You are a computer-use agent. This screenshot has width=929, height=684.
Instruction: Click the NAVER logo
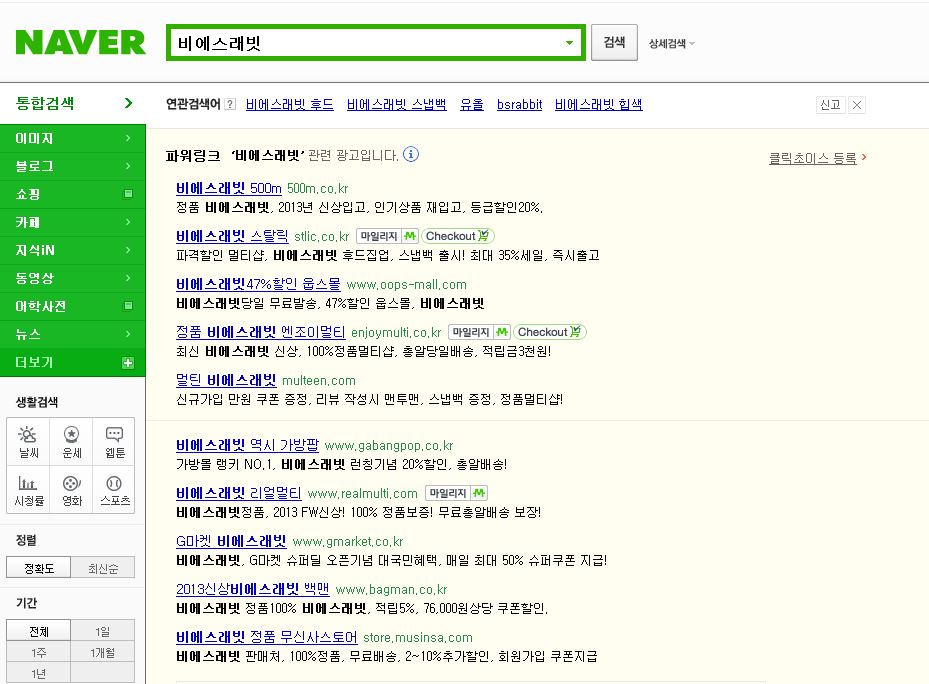tap(80, 42)
